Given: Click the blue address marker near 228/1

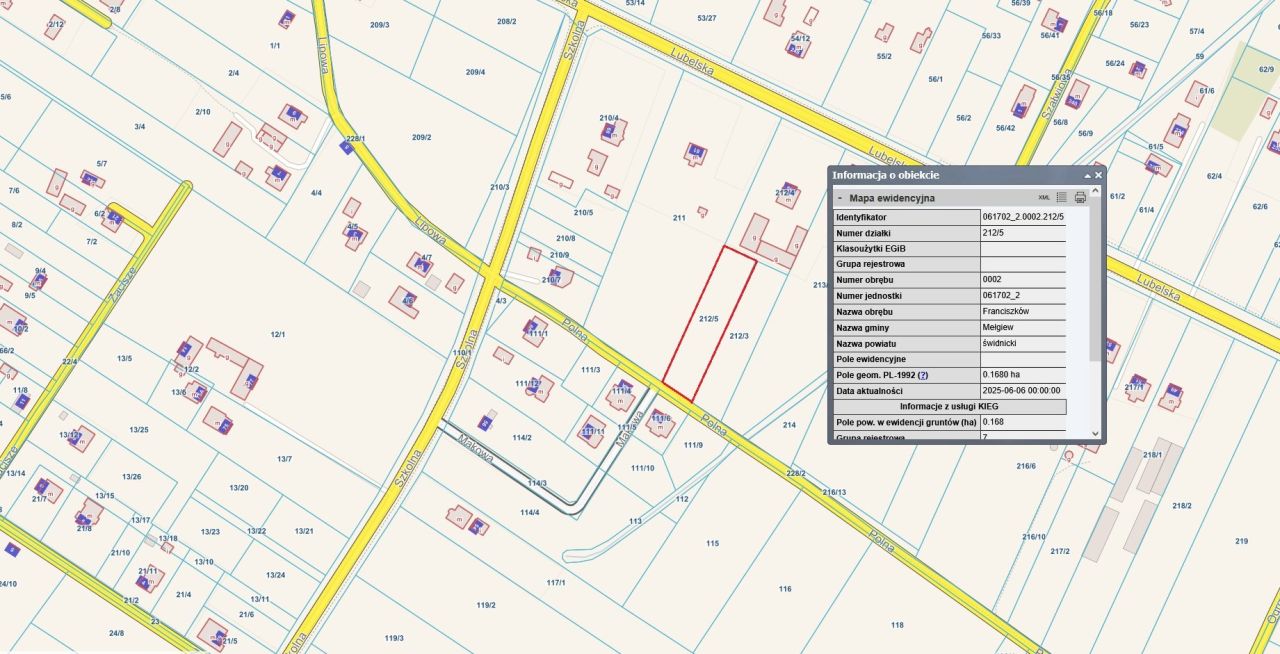Looking at the screenshot, I should pyautogui.click(x=346, y=147).
